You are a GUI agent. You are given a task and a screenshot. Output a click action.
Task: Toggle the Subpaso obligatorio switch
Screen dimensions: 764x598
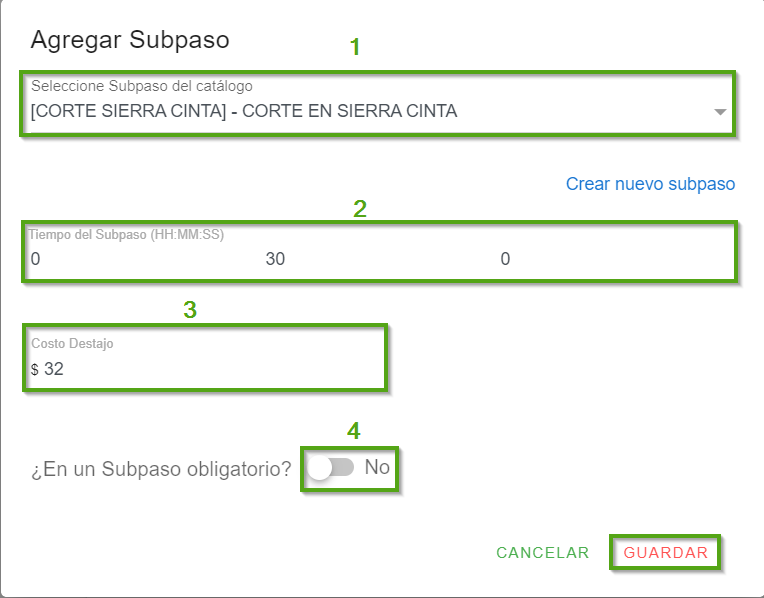[330, 468]
